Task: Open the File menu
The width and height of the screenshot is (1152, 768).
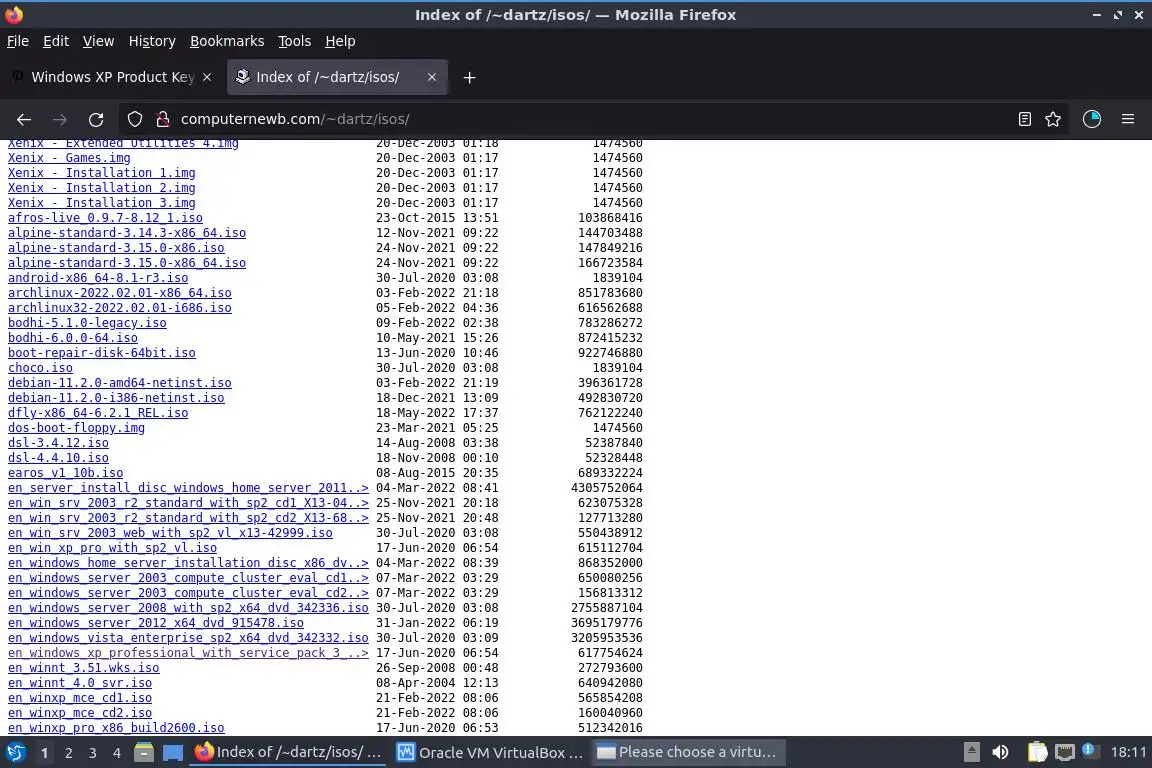Action: [x=18, y=41]
